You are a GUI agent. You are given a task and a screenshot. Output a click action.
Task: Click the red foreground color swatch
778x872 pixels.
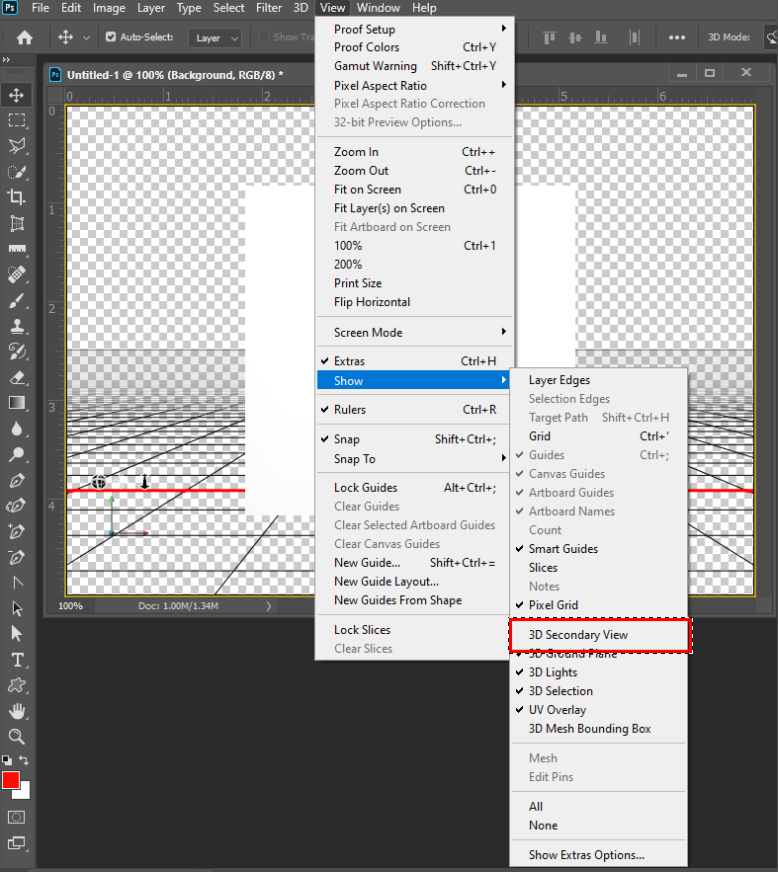[11, 780]
